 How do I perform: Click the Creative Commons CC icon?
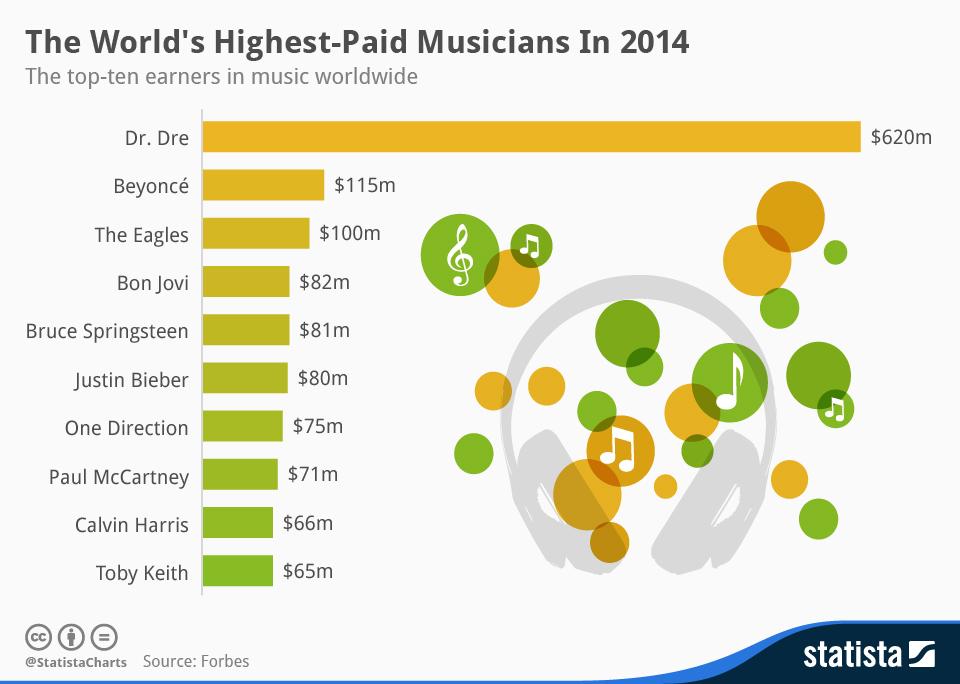pyautogui.click(x=38, y=636)
